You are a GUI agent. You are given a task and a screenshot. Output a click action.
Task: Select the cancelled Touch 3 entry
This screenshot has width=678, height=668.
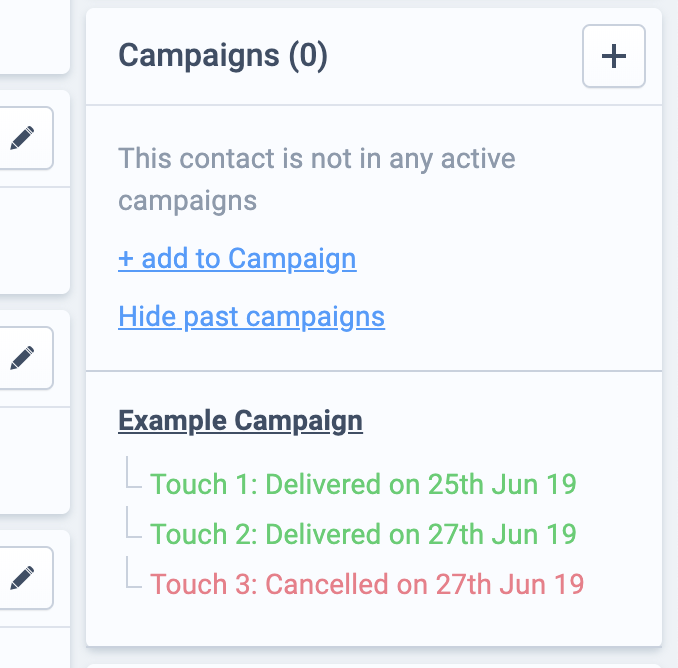click(367, 584)
